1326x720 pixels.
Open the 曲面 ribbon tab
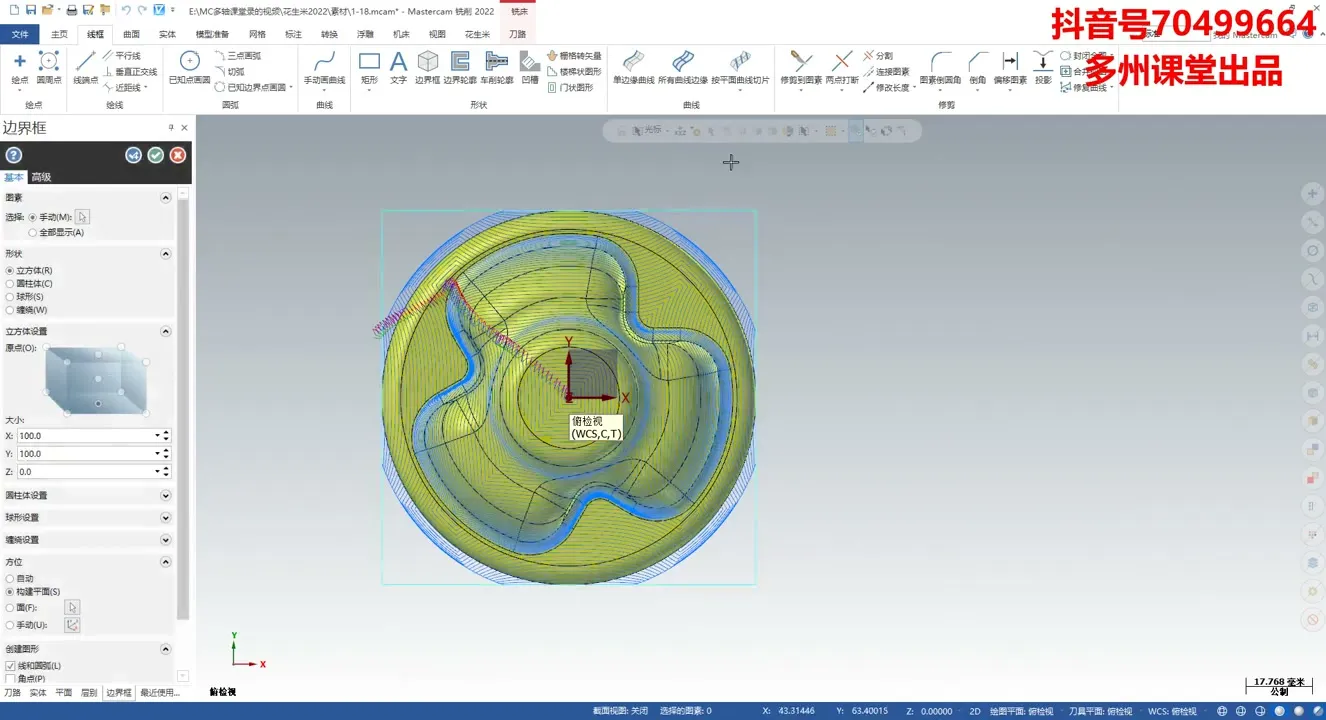coord(131,34)
